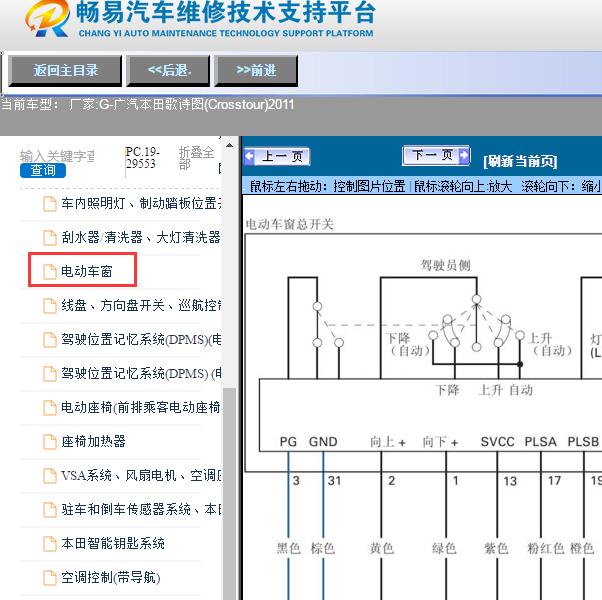Click pin number 31 in diagram

(x=334, y=481)
